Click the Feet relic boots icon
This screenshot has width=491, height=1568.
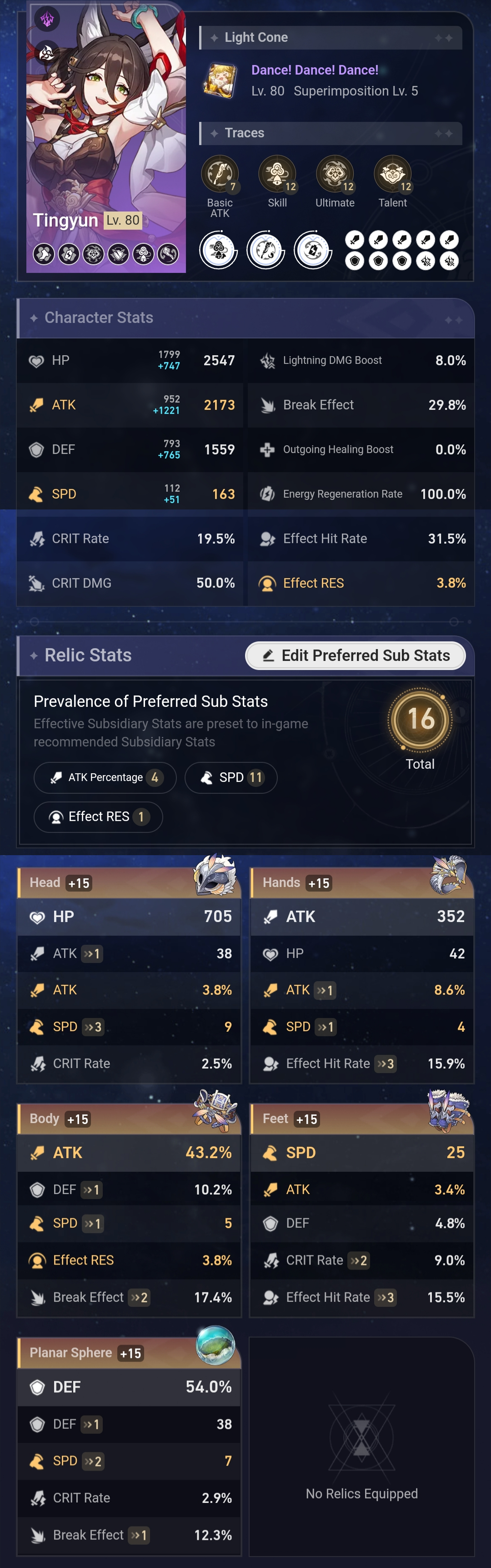(x=448, y=1110)
